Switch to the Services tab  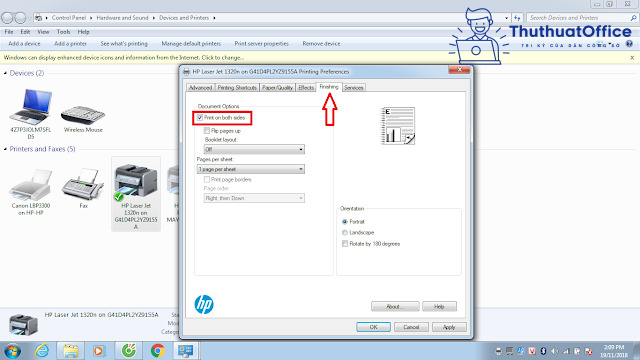(353, 88)
